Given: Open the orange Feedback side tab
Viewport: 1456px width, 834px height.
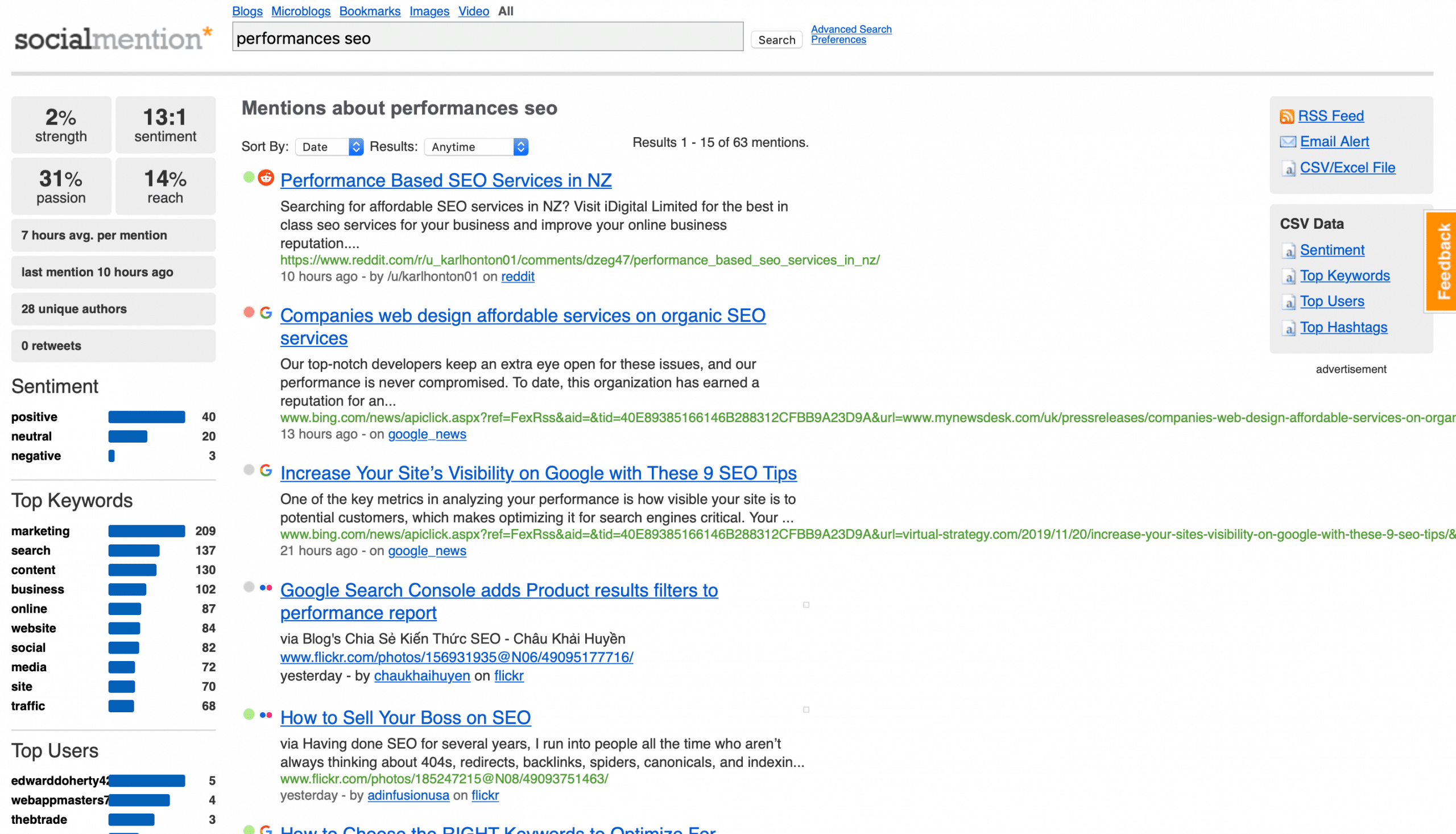Looking at the screenshot, I should [x=1441, y=261].
